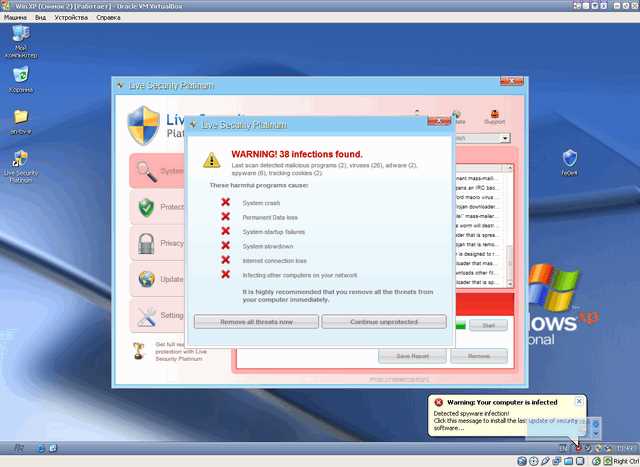Image resolution: width=640 pixels, height=467 pixels.
Task: Open the Вид menu
Action: [40, 18]
